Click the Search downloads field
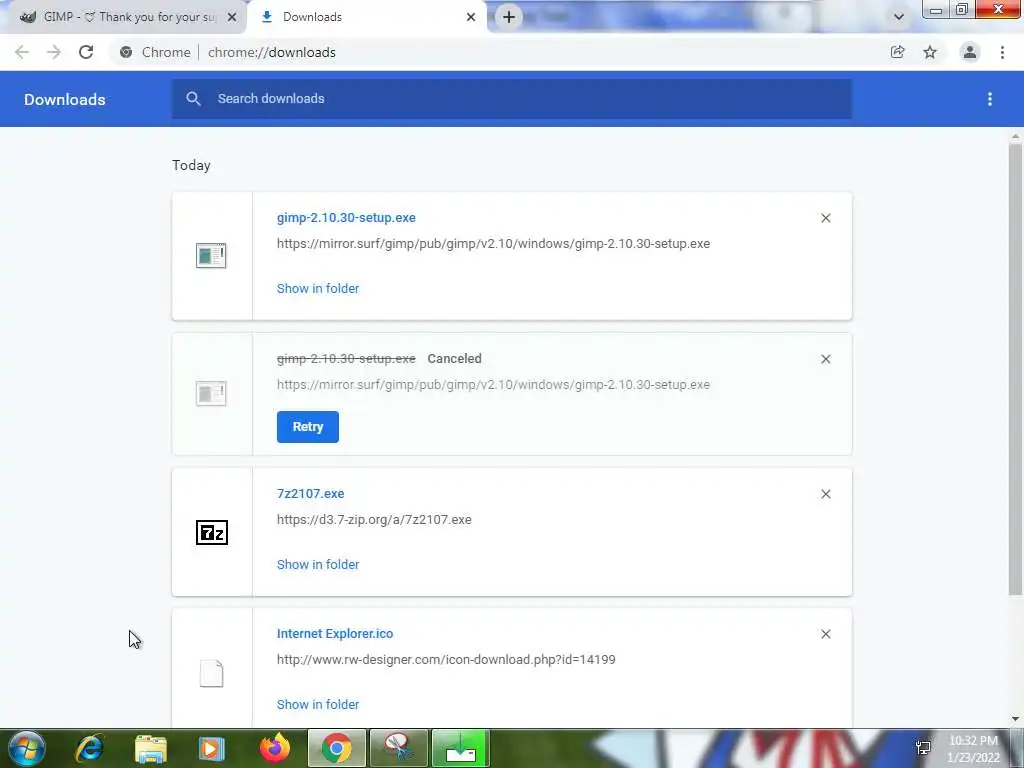The width and height of the screenshot is (1024, 768). (x=512, y=99)
